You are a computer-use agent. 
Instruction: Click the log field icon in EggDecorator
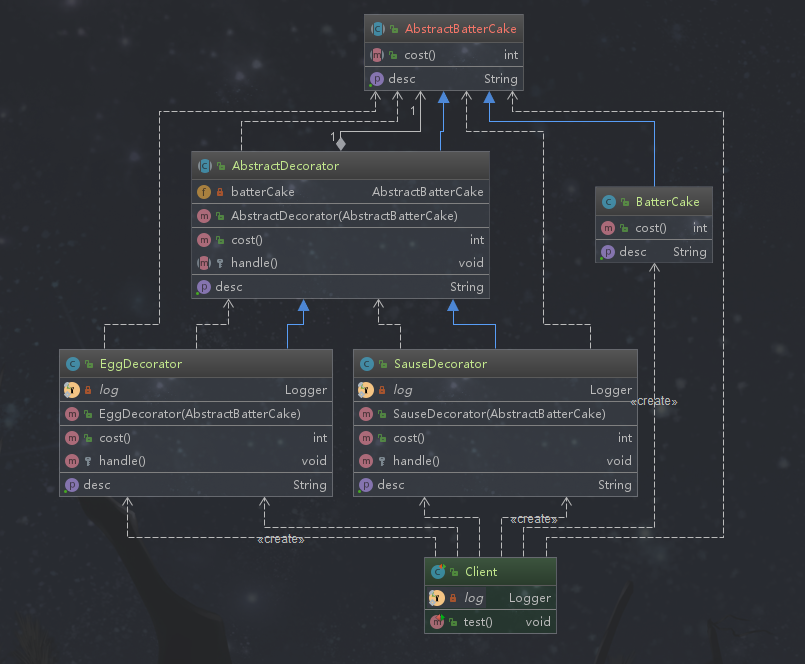pos(72,390)
